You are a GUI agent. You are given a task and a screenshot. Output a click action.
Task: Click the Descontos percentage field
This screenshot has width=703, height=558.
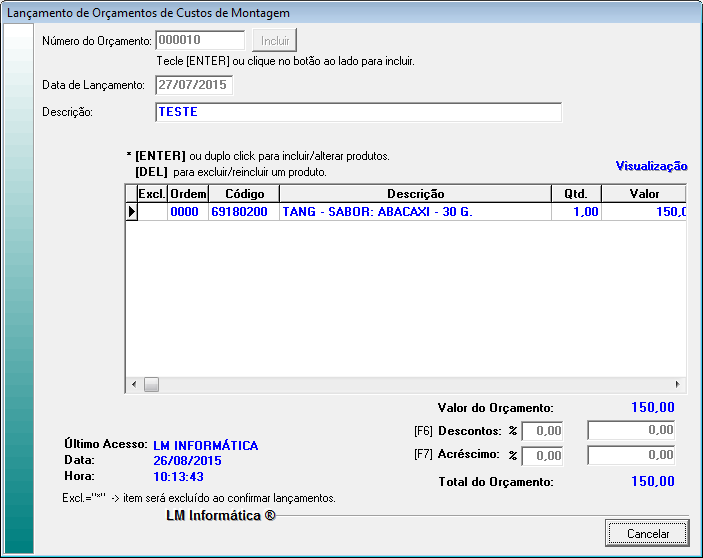[x=543, y=430]
